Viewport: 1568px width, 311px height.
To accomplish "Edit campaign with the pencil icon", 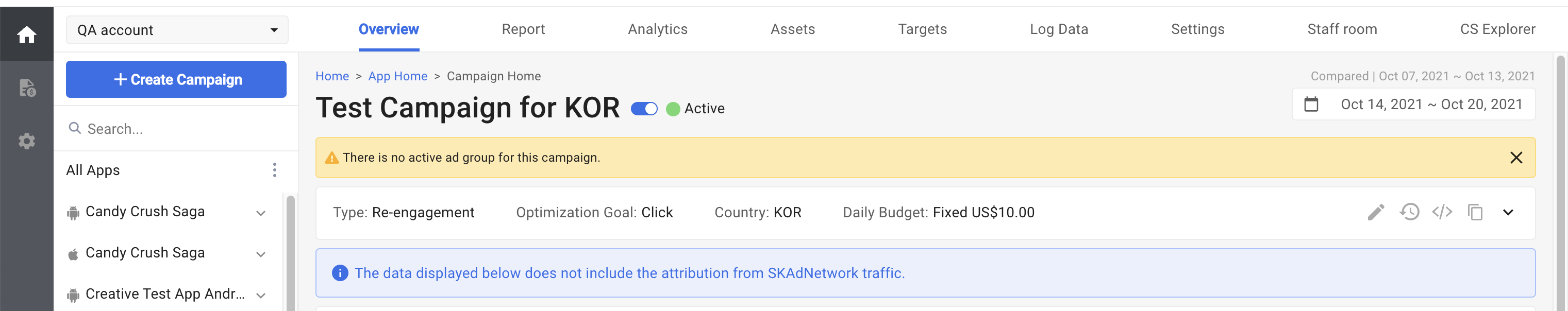I will pyautogui.click(x=1376, y=213).
